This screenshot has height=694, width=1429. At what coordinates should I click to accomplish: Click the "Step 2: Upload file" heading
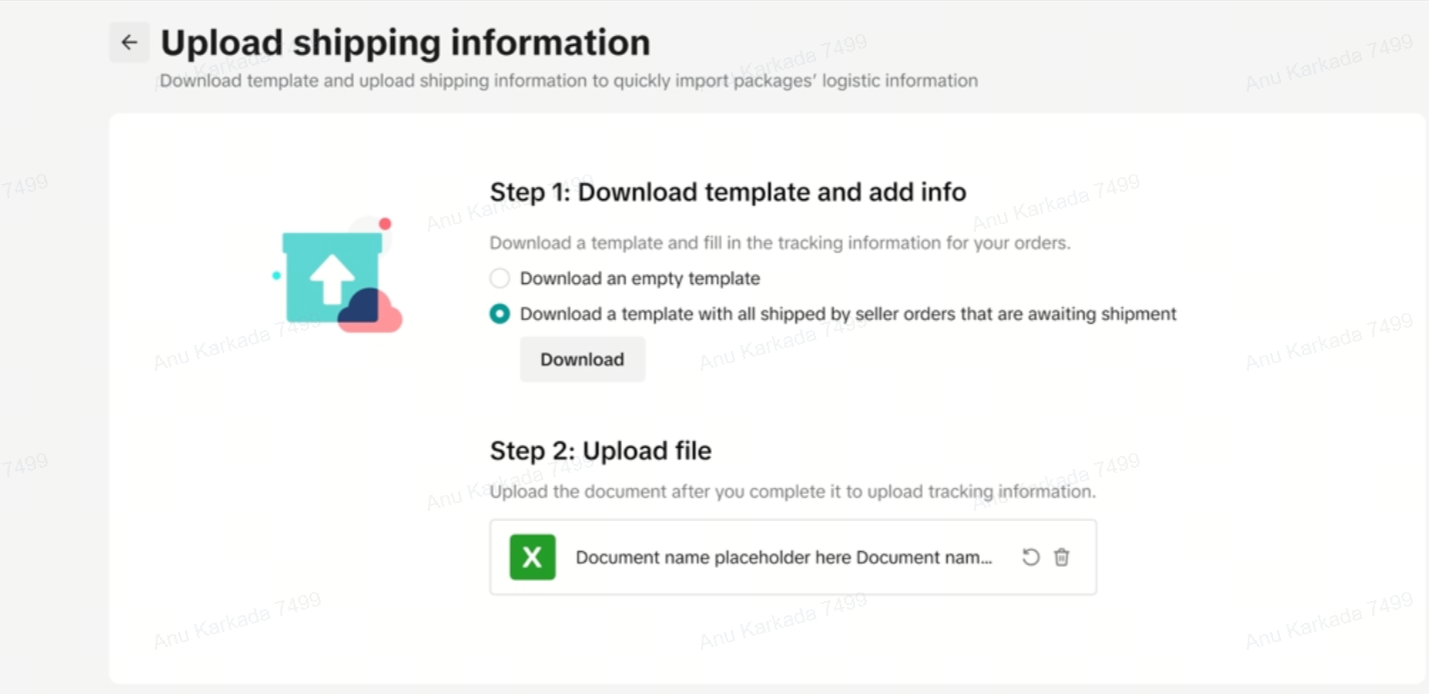(600, 451)
